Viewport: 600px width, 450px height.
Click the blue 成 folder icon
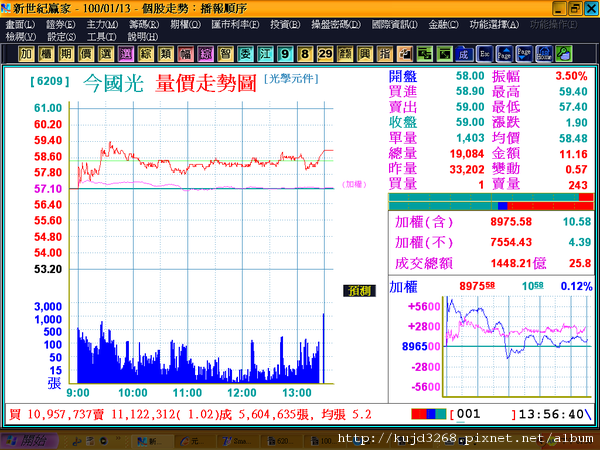[x=464, y=54]
